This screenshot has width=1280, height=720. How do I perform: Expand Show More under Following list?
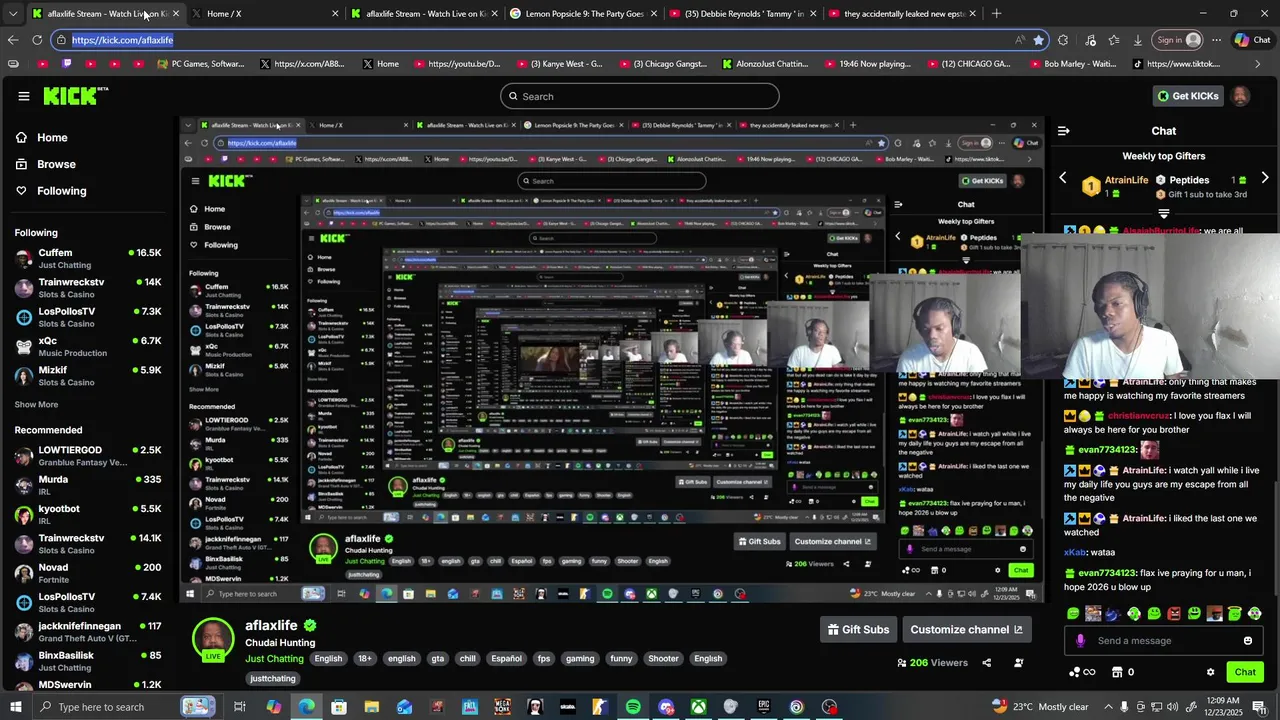point(36,405)
